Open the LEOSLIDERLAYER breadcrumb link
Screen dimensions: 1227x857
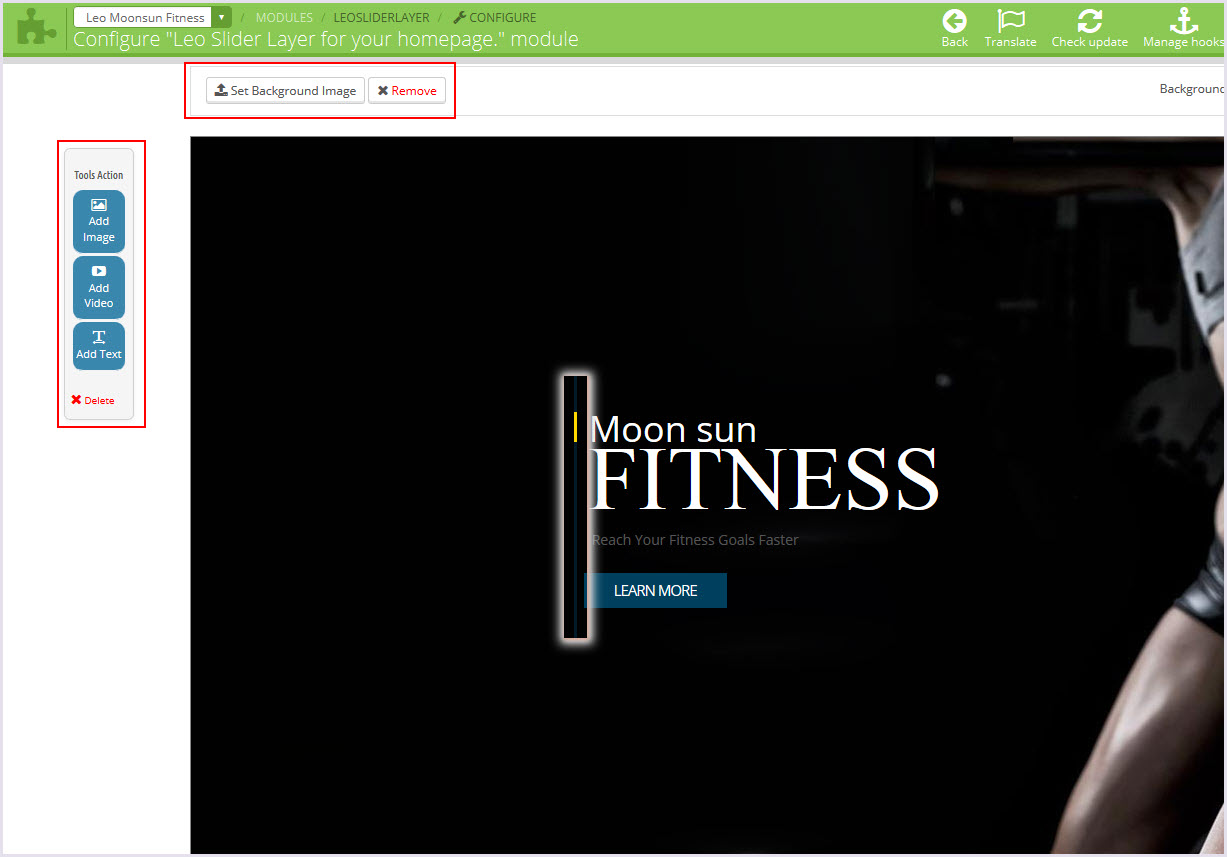coord(381,18)
